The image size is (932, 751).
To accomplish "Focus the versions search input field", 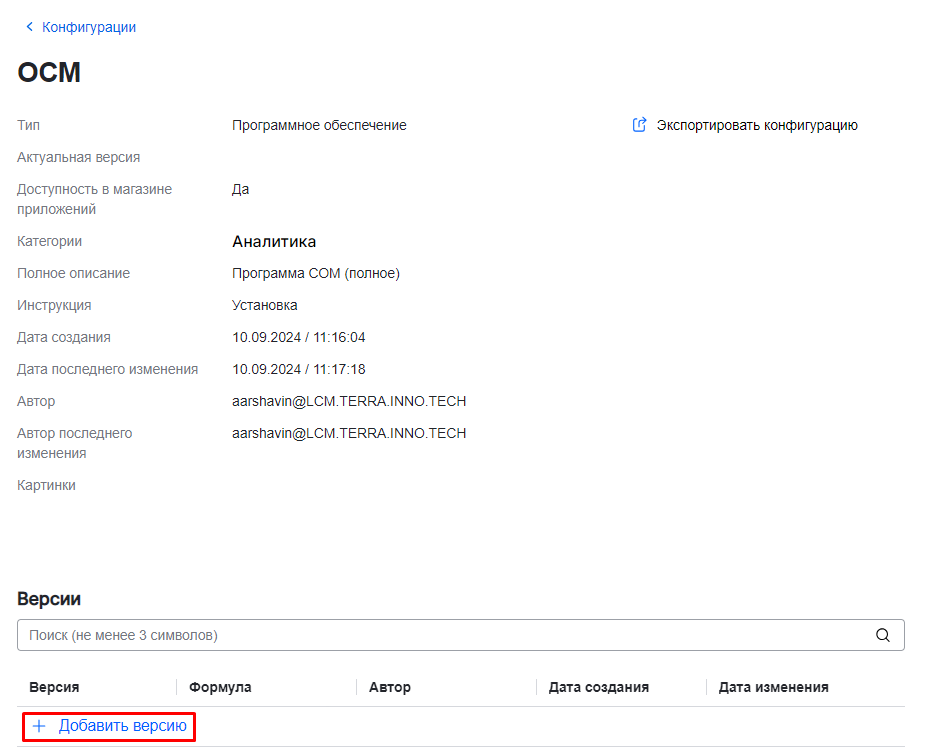I will click(x=440, y=635).
